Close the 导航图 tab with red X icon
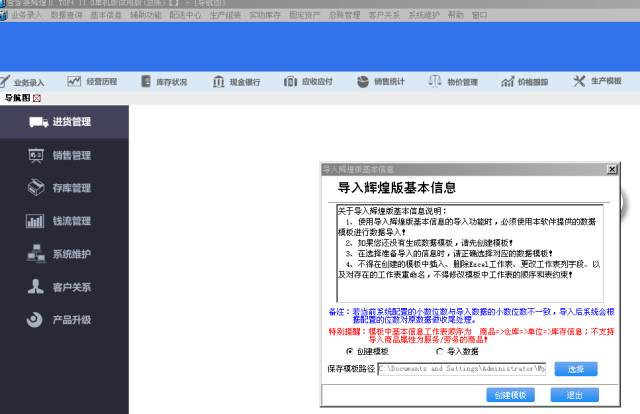Image resolution: width=640 pixels, height=414 pixels. (x=37, y=98)
